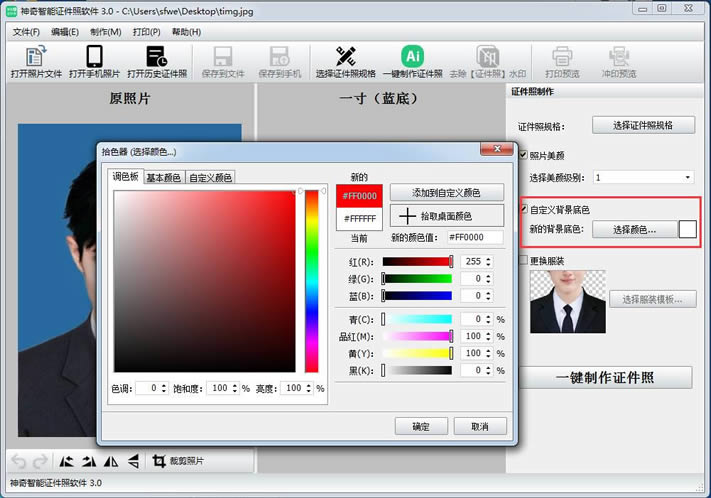
Task: Open 打印预览 printer icon
Action: click(562, 62)
